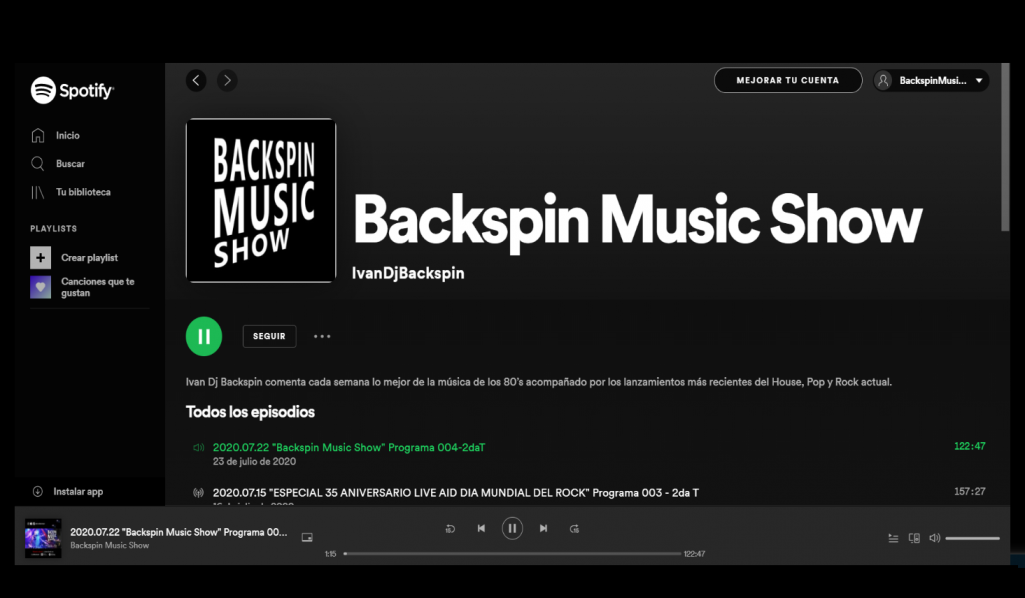Open Canciones que te gustan

98,287
